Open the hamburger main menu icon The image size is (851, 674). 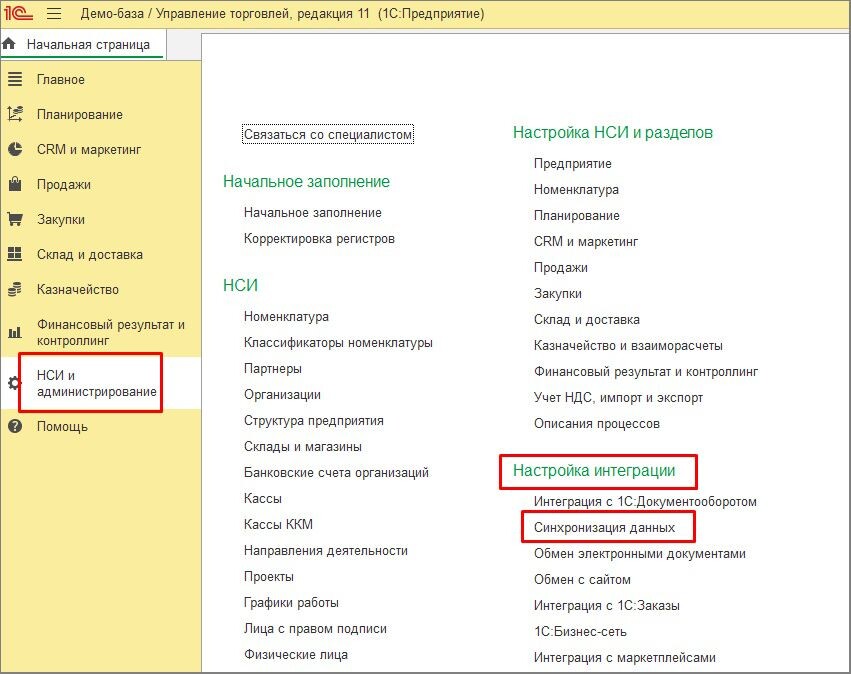[54, 13]
